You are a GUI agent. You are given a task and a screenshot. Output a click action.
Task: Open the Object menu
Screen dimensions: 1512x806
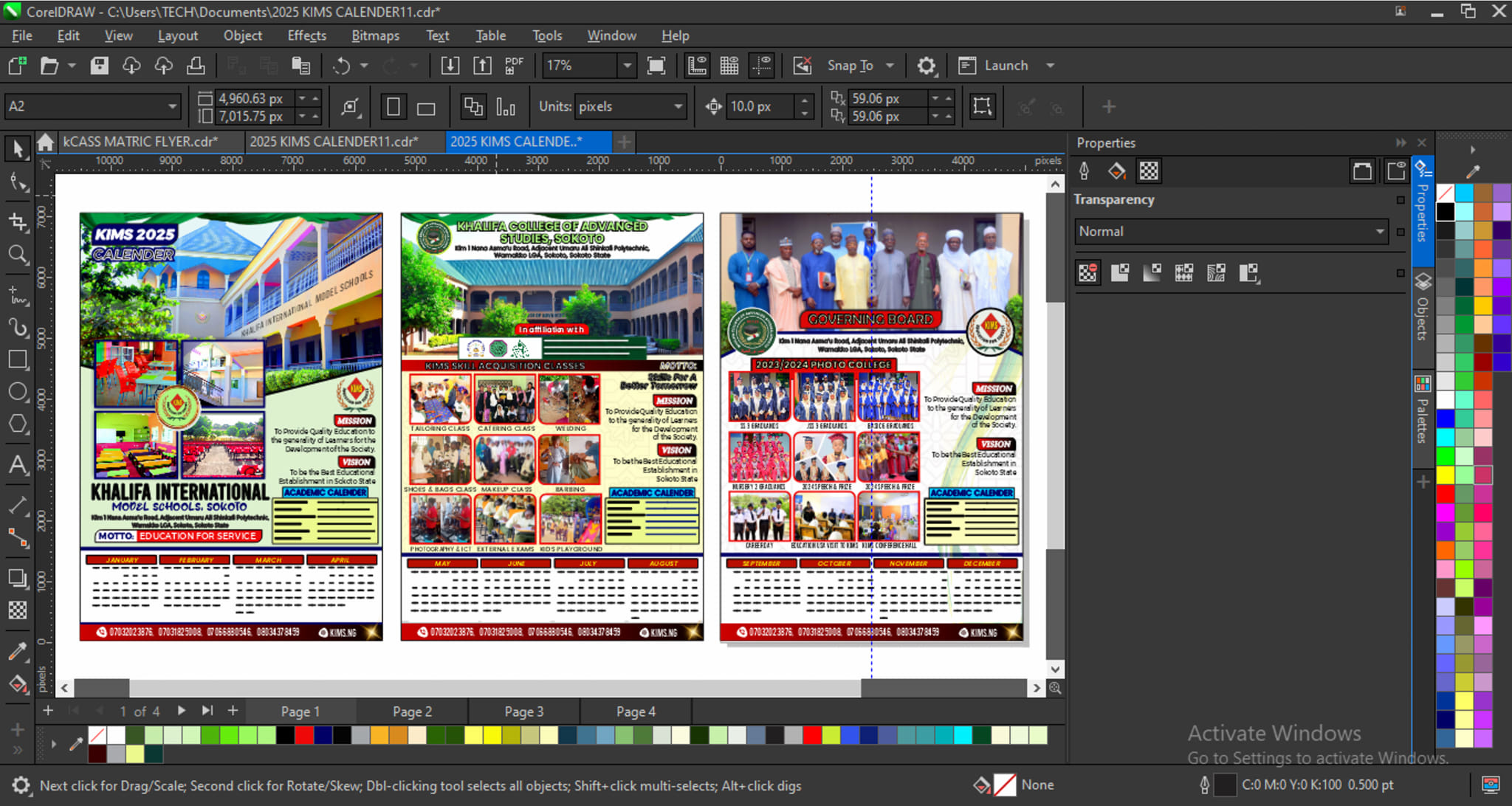click(242, 35)
